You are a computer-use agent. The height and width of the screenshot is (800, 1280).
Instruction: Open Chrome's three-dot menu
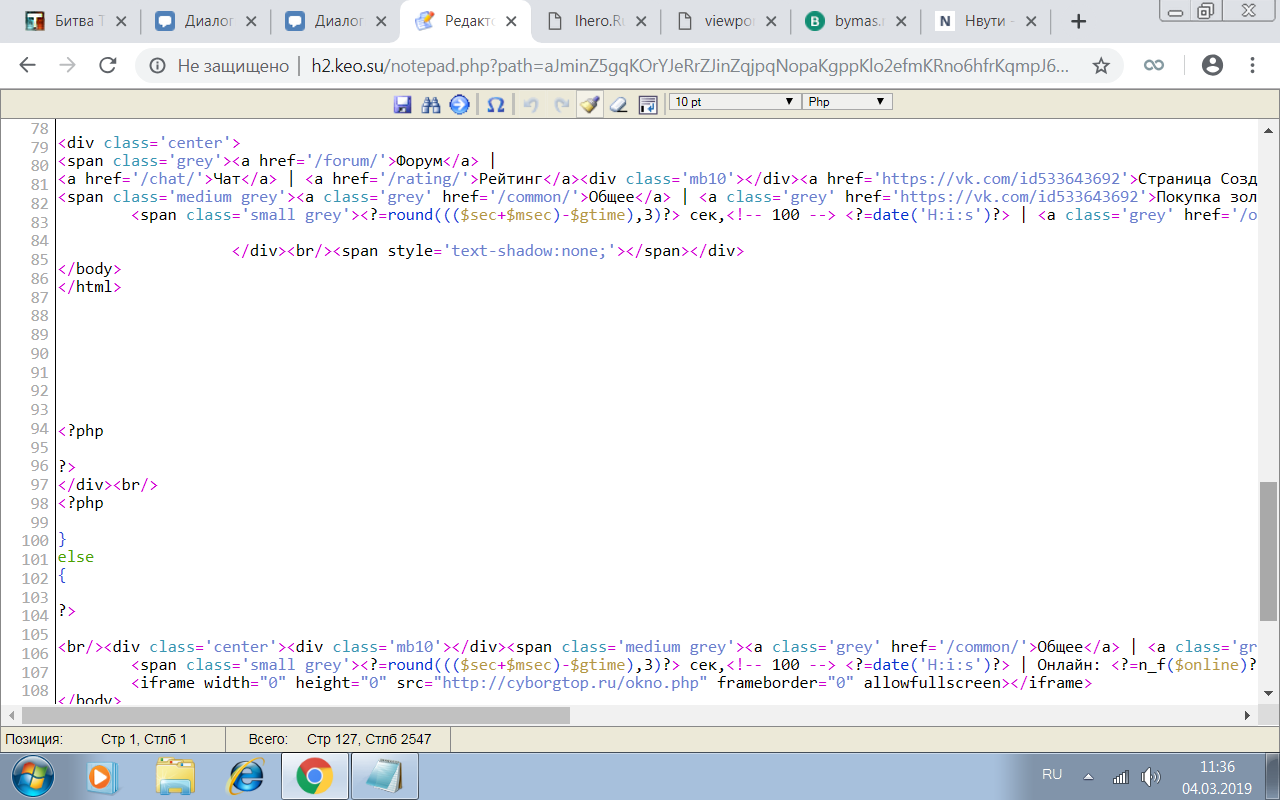(x=1252, y=66)
